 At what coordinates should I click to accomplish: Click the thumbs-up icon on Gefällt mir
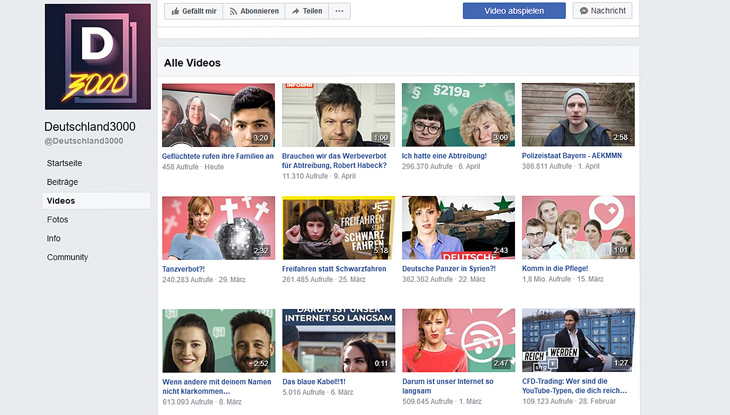(175, 11)
